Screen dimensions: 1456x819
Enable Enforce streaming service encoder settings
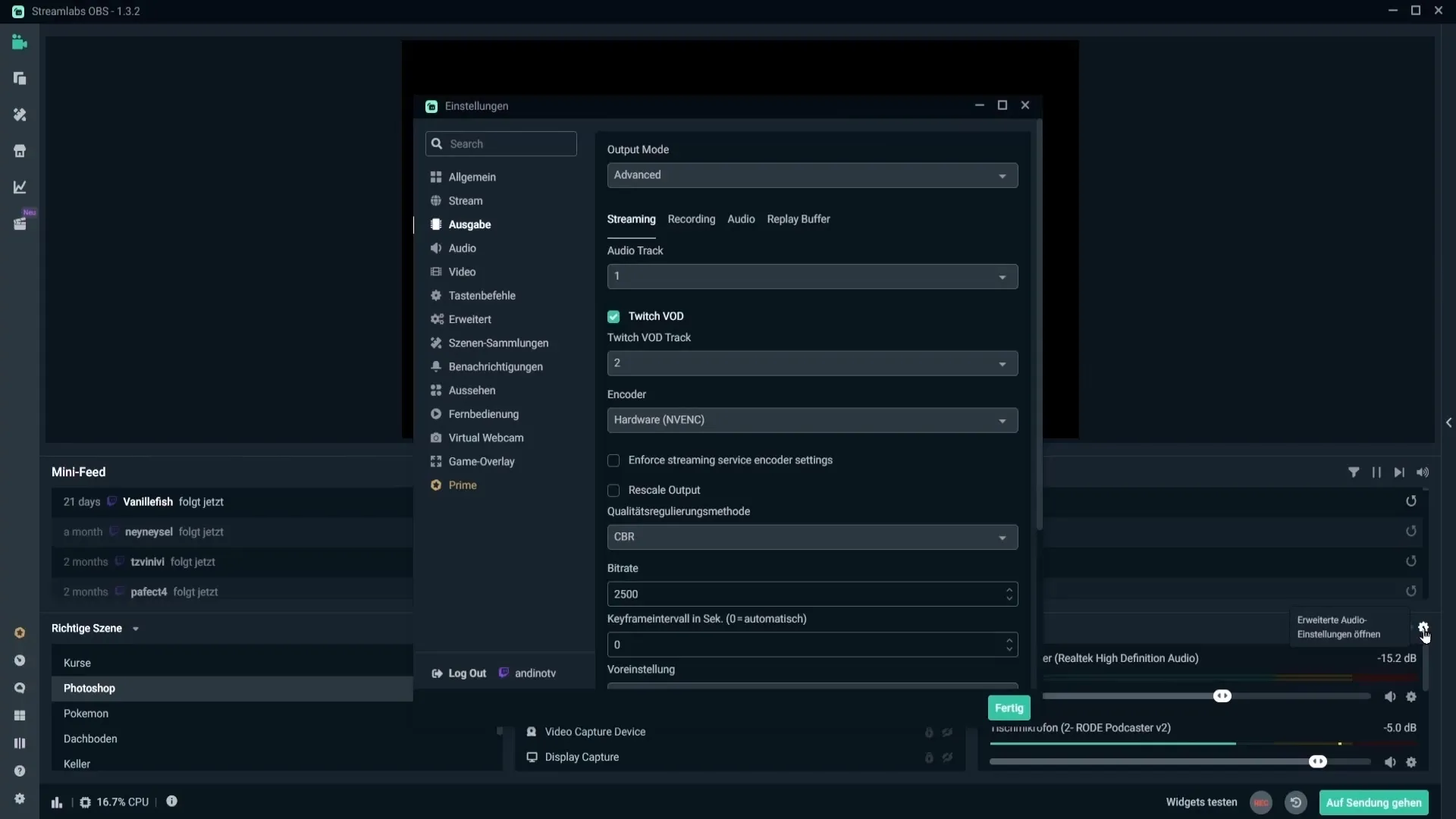[x=613, y=461]
